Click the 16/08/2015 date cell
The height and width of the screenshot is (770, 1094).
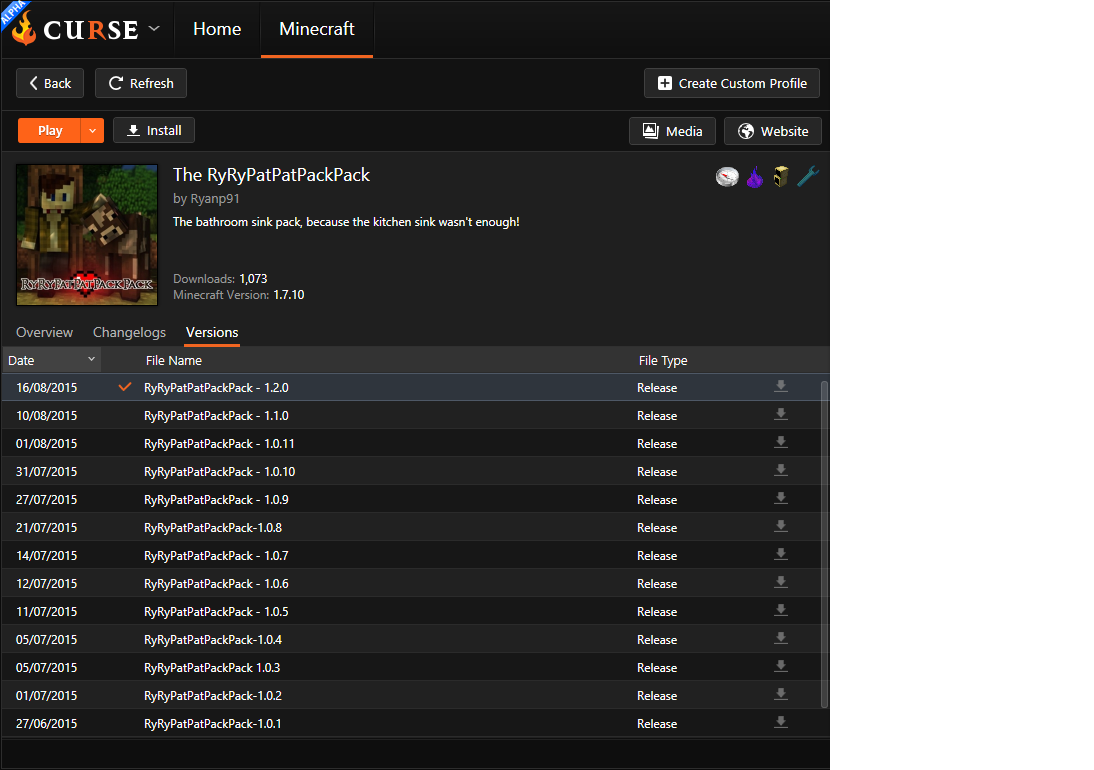tap(47, 388)
